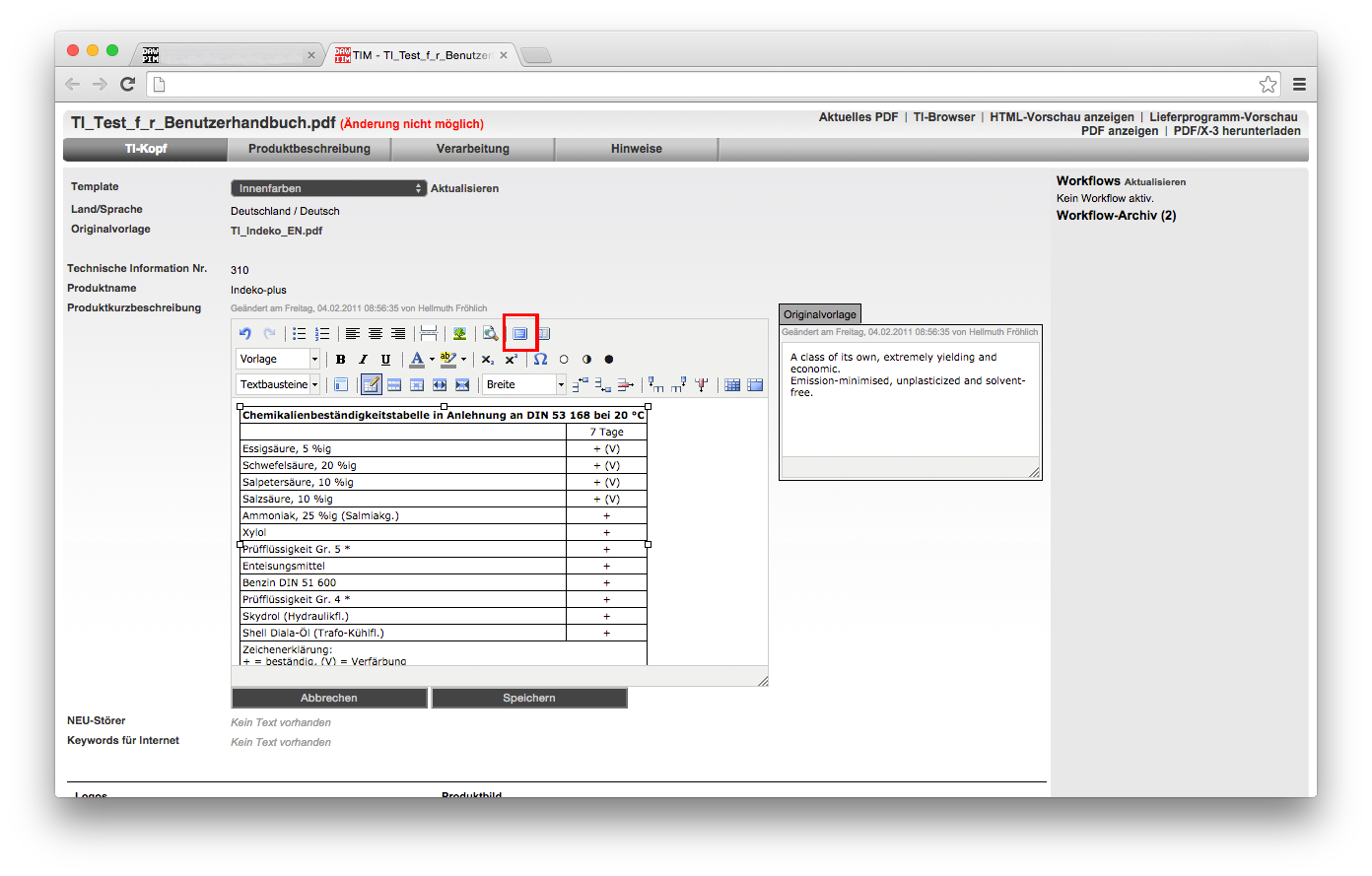The height and width of the screenshot is (876, 1372).
Task: Toggle bold formatting
Action: tap(341, 360)
